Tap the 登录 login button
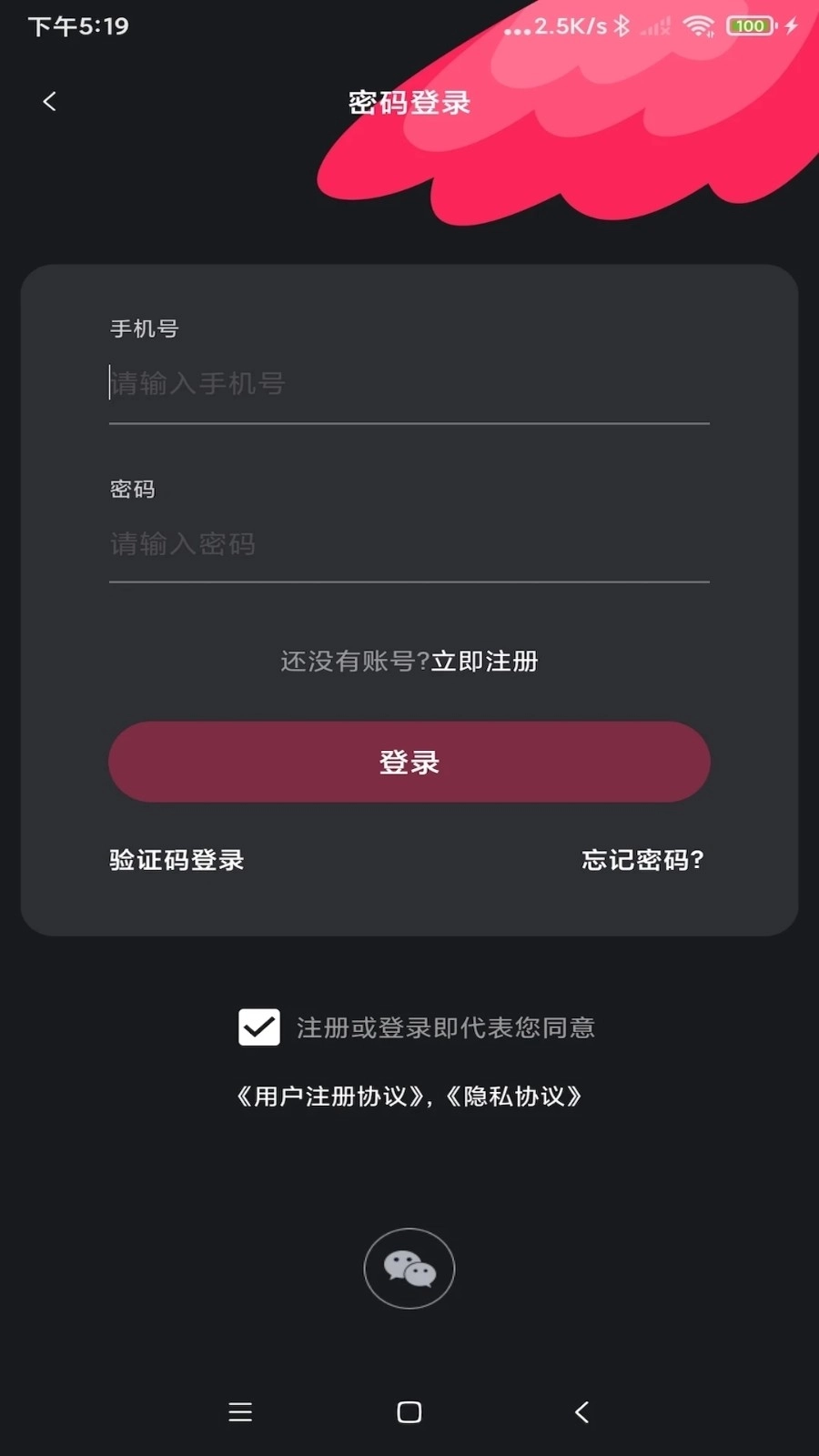The image size is (819, 1456). pos(409,762)
